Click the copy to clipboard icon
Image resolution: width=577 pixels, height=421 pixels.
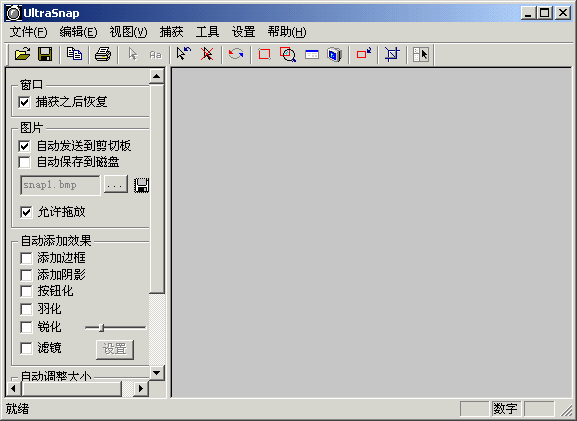pyautogui.click(x=74, y=54)
